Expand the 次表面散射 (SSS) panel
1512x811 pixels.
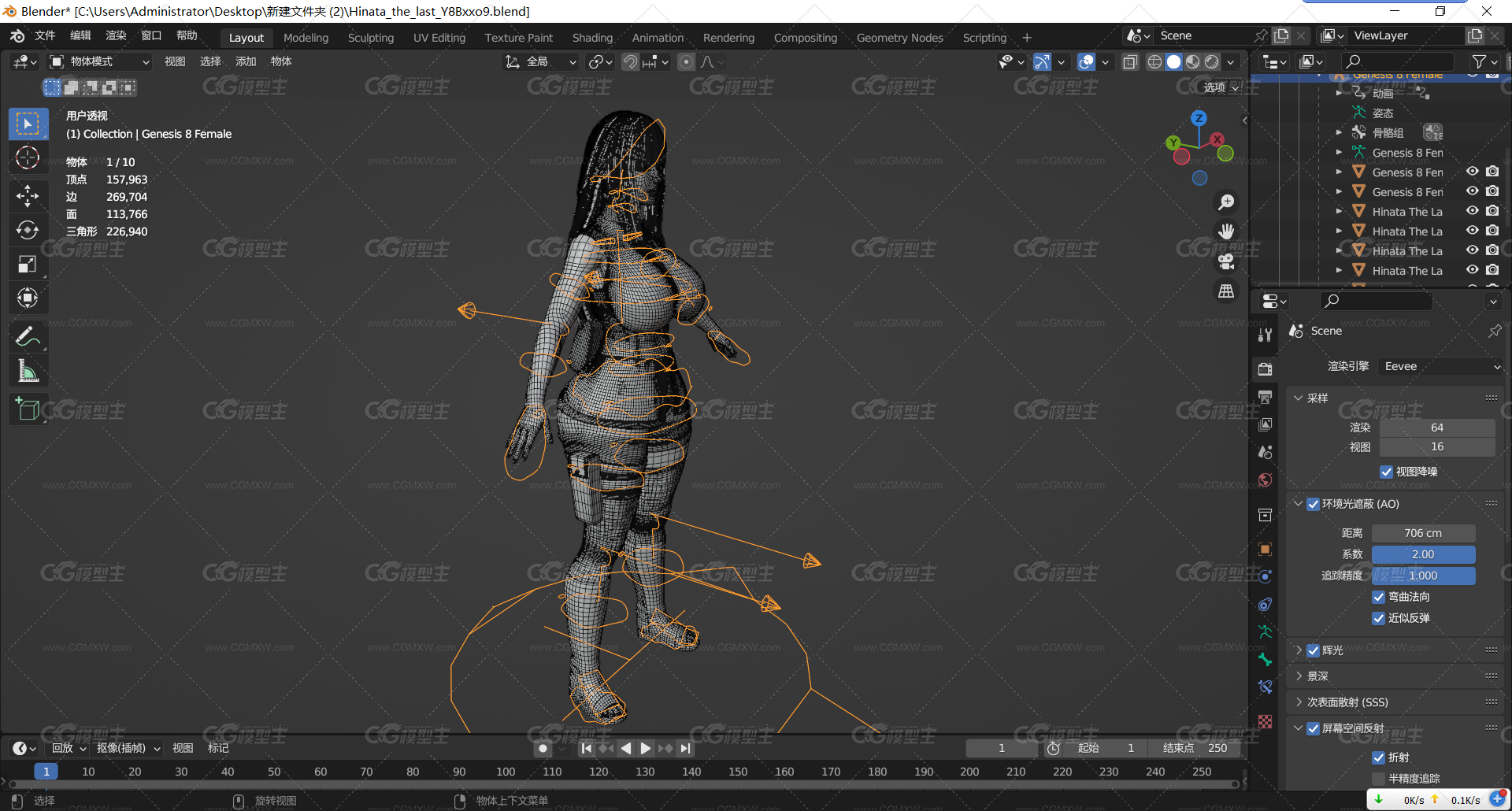point(1299,702)
